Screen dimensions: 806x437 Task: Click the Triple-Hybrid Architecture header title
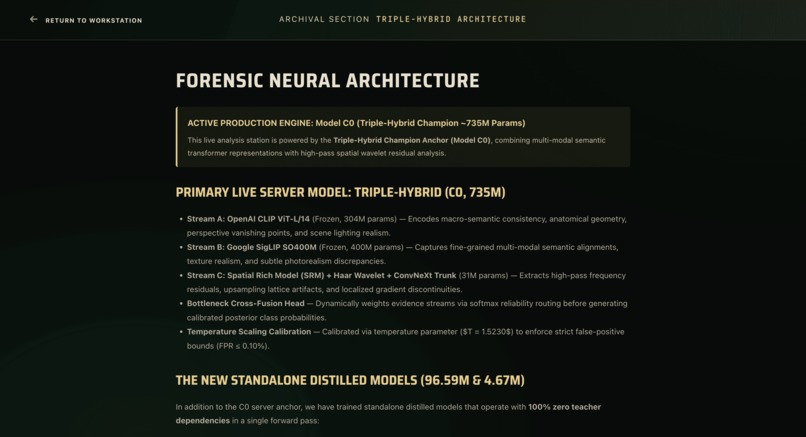[451, 19]
